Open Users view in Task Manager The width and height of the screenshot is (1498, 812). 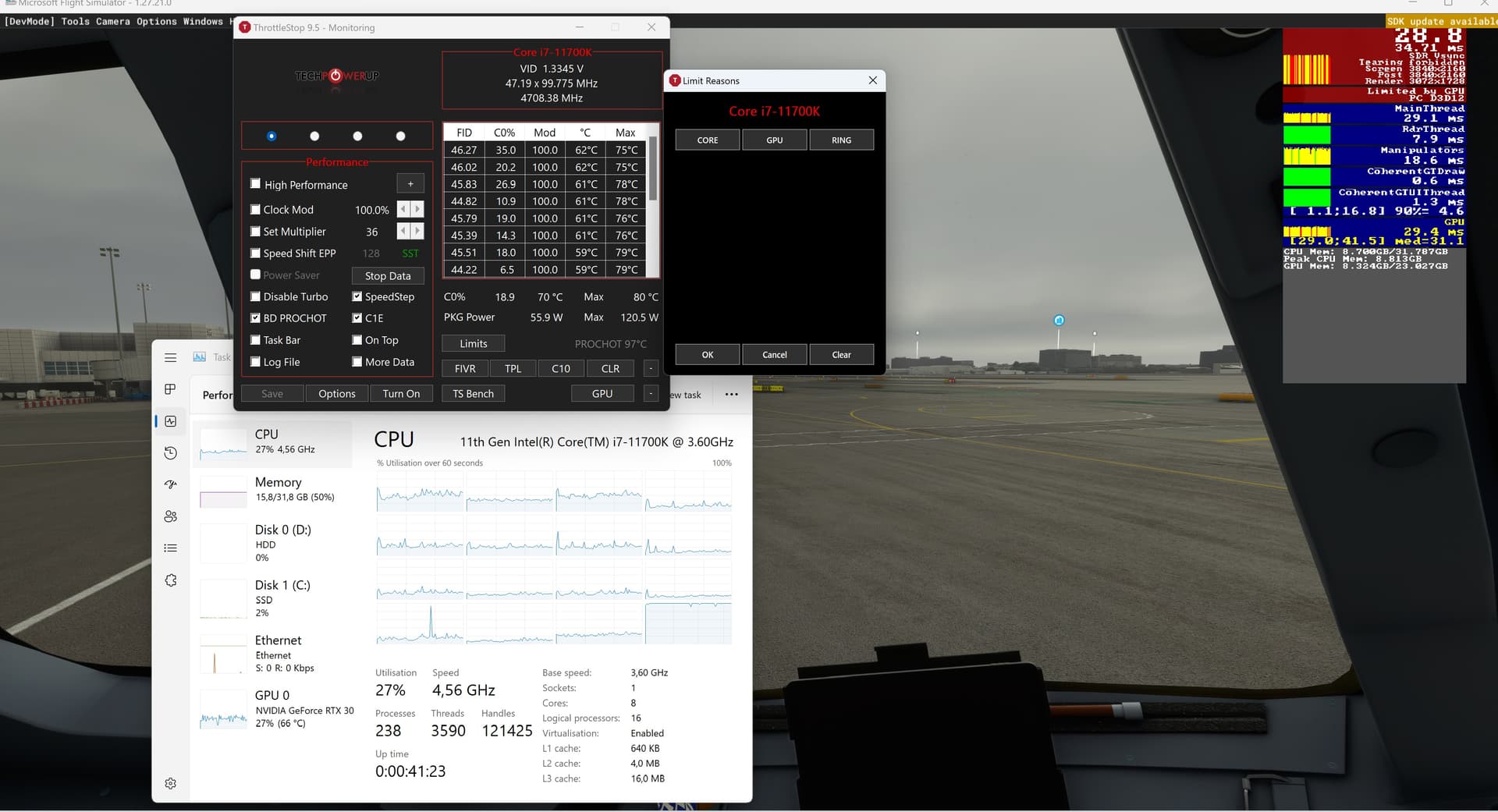coord(170,516)
